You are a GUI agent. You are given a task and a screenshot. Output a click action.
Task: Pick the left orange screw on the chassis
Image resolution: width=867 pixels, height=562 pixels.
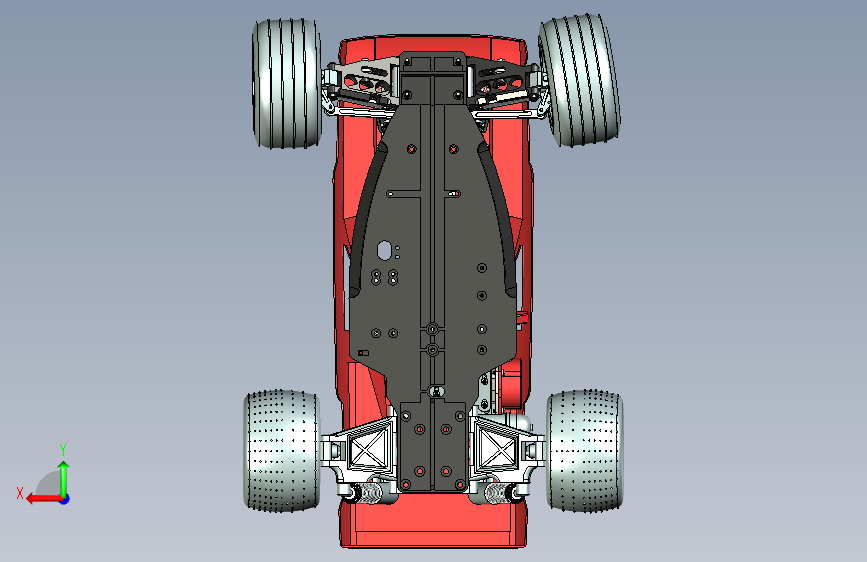coord(411,149)
